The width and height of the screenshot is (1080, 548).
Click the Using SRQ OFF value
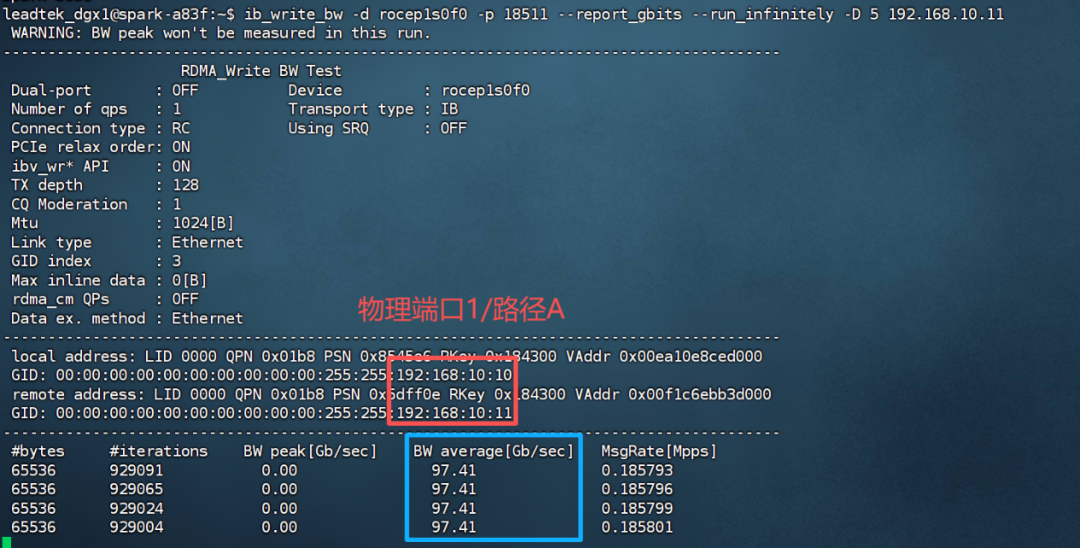coord(454,128)
